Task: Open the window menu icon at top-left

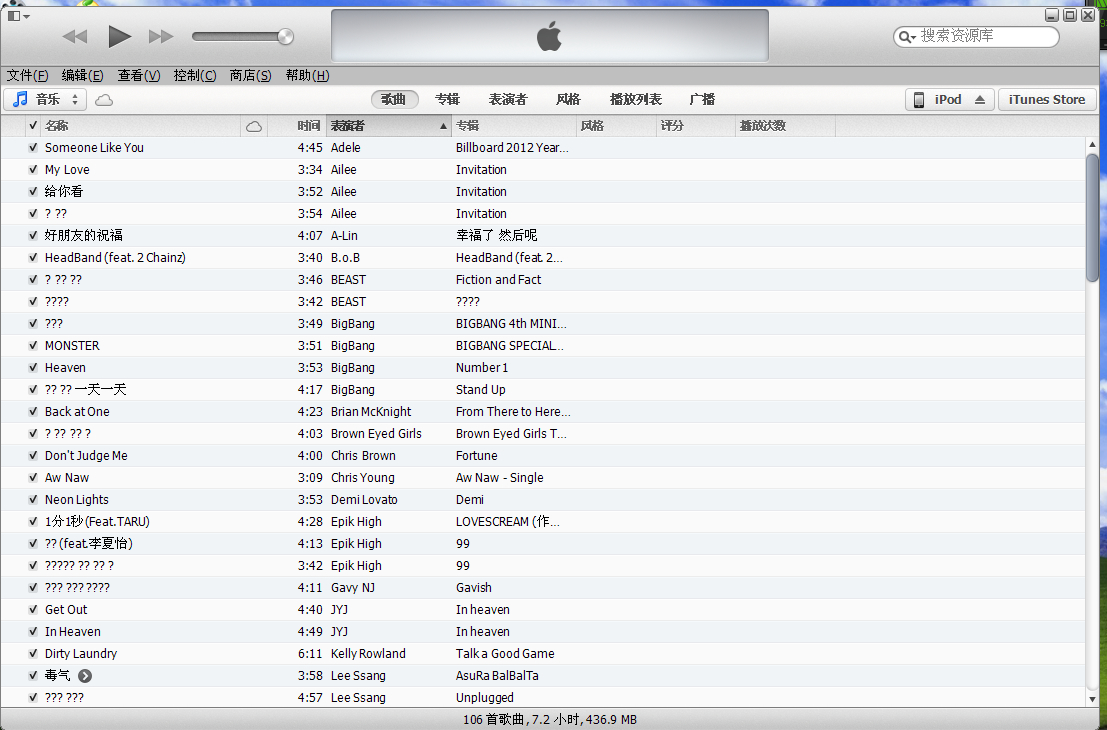Action: (x=18, y=16)
